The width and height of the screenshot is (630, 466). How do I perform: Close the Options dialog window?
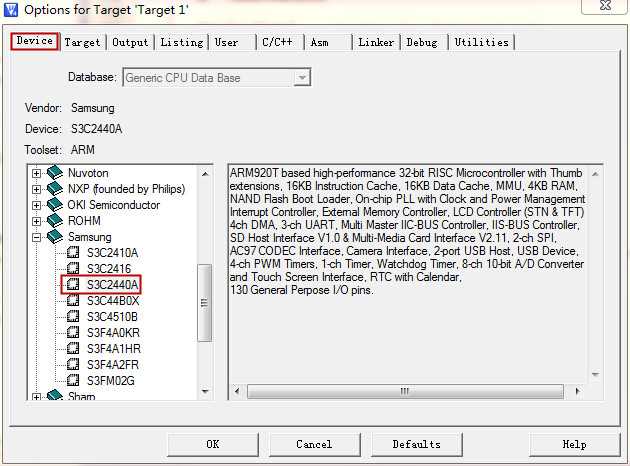click(x=605, y=6)
